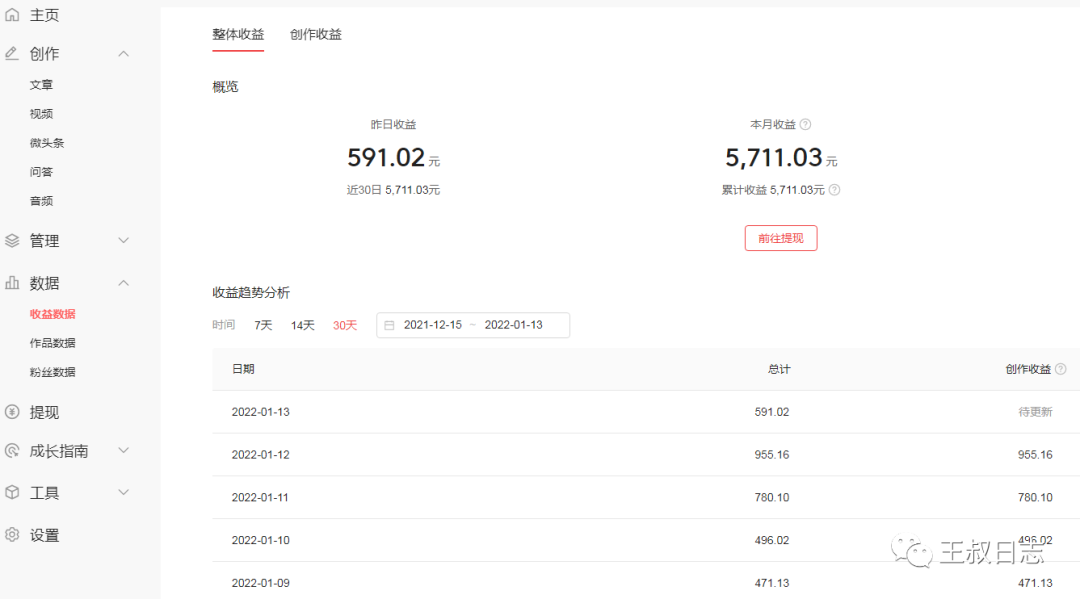1080x599 pixels.
Task: Click the 2022-01-12 table row date
Action: pos(260,454)
